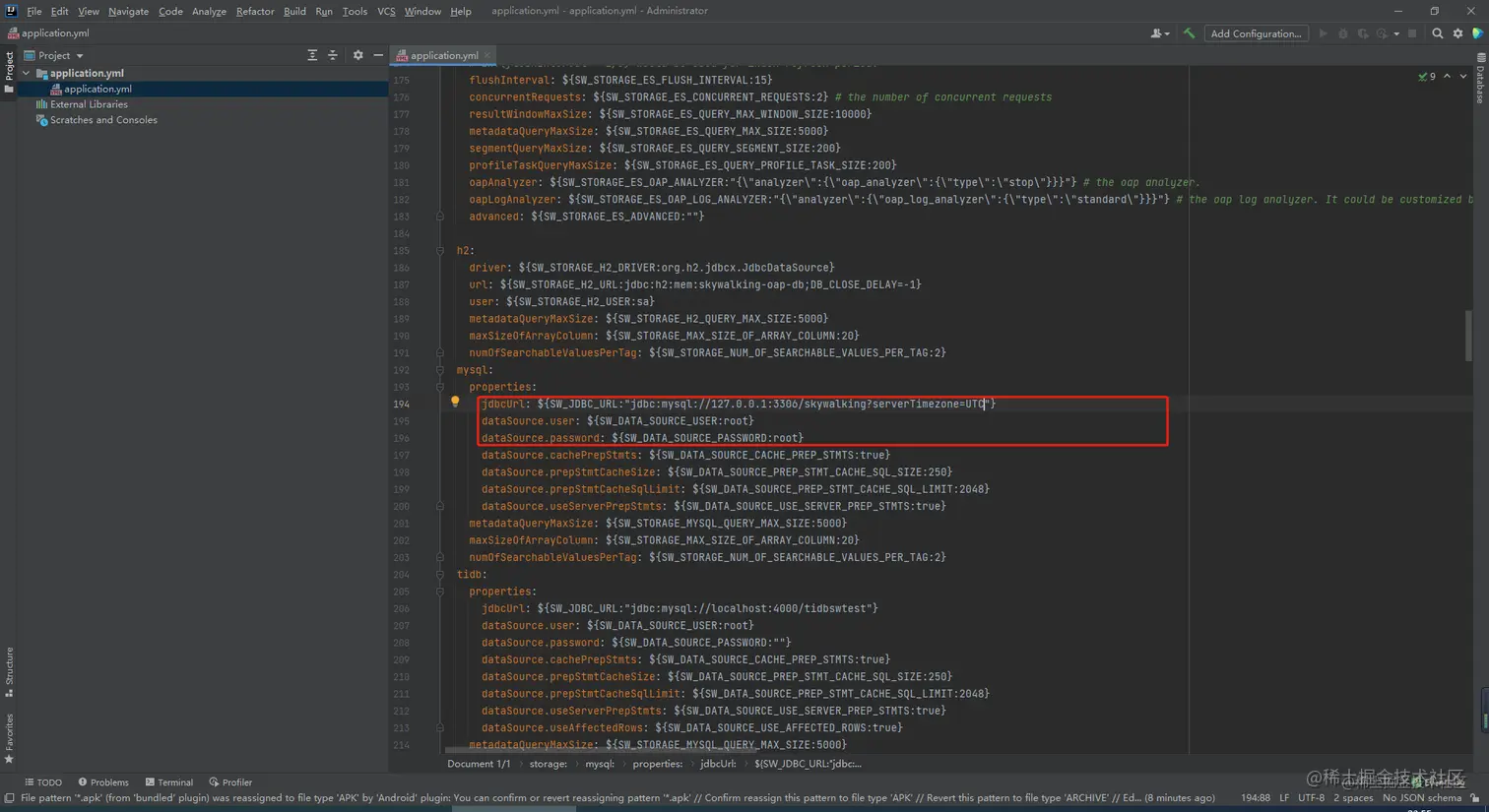1489x812 pixels.
Task: Click the colorful plugin icon by the settings gear
Action: pos(1477,33)
